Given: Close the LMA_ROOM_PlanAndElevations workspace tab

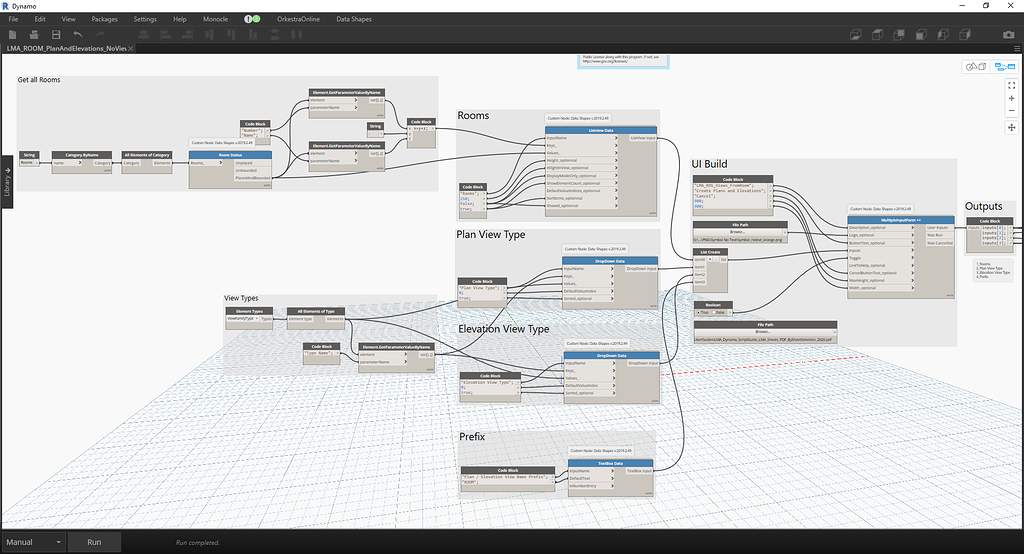Looking at the screenshot, I should point(131,48).
